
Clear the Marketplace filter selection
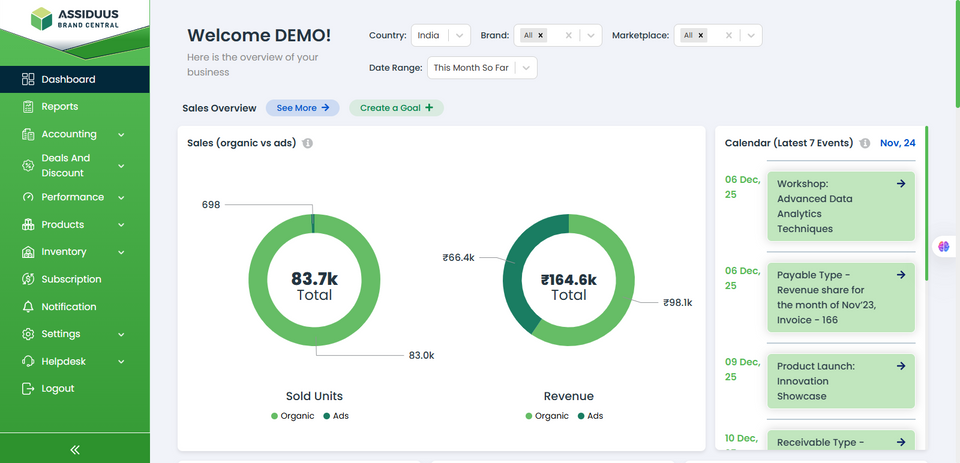(x=727, y=35)
